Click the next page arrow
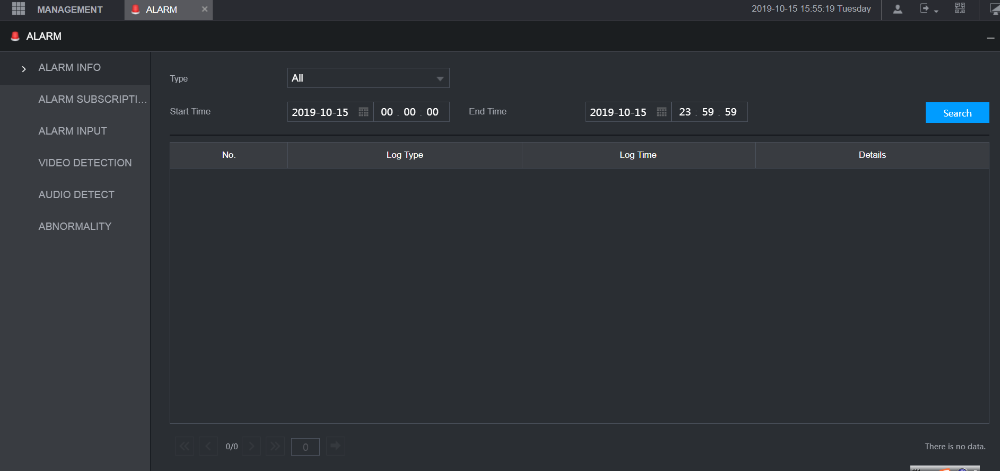Viewport: 1000px width, 471px height. pos(253,446)
